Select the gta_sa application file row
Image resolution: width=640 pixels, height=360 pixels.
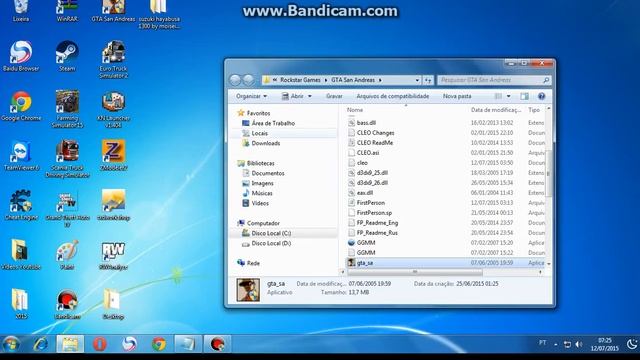pyautogui.click(x=445, y=263)
